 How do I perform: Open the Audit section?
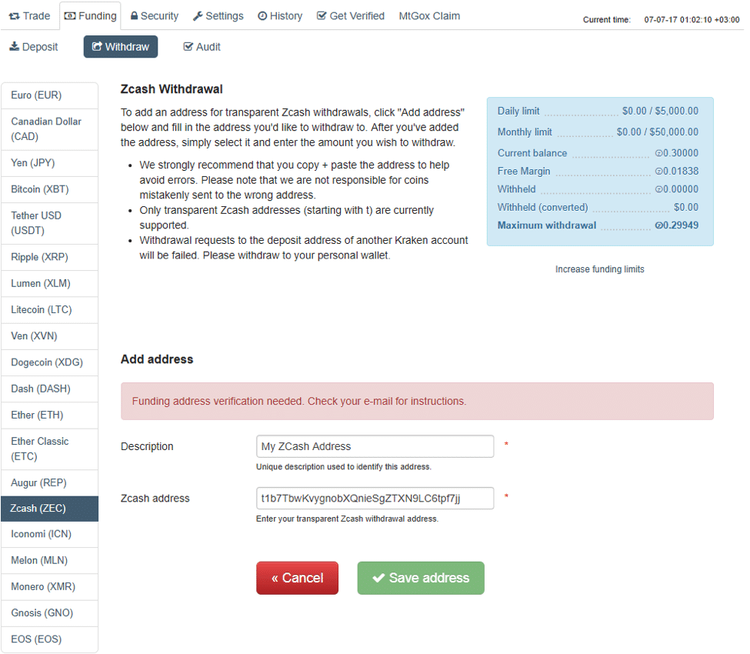(202, 47)
